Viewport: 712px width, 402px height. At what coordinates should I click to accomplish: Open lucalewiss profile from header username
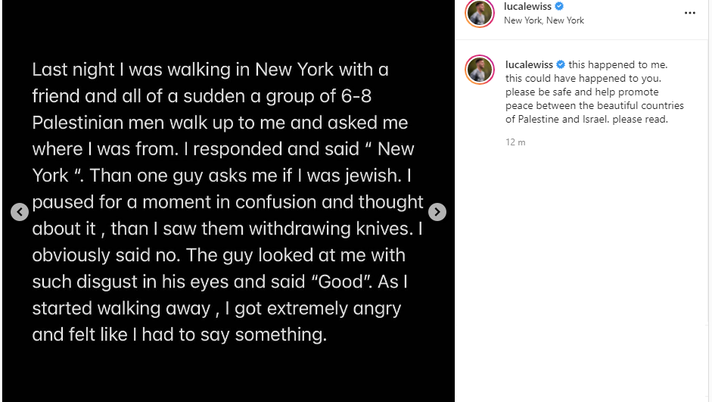pos(527,6)
